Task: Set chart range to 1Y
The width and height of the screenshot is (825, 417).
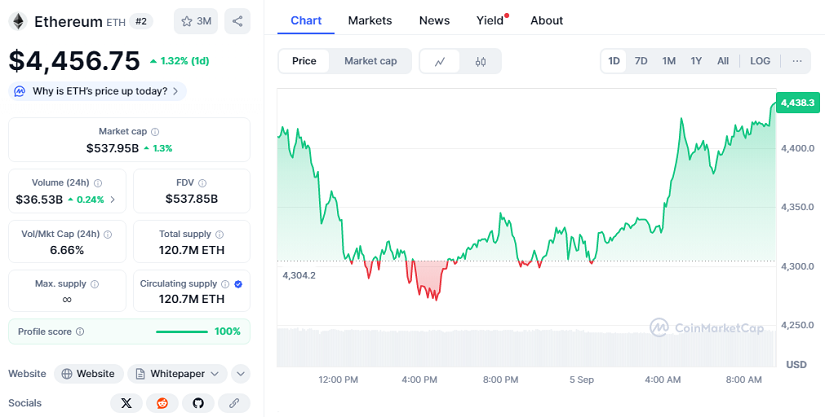Action: (696, 61)
